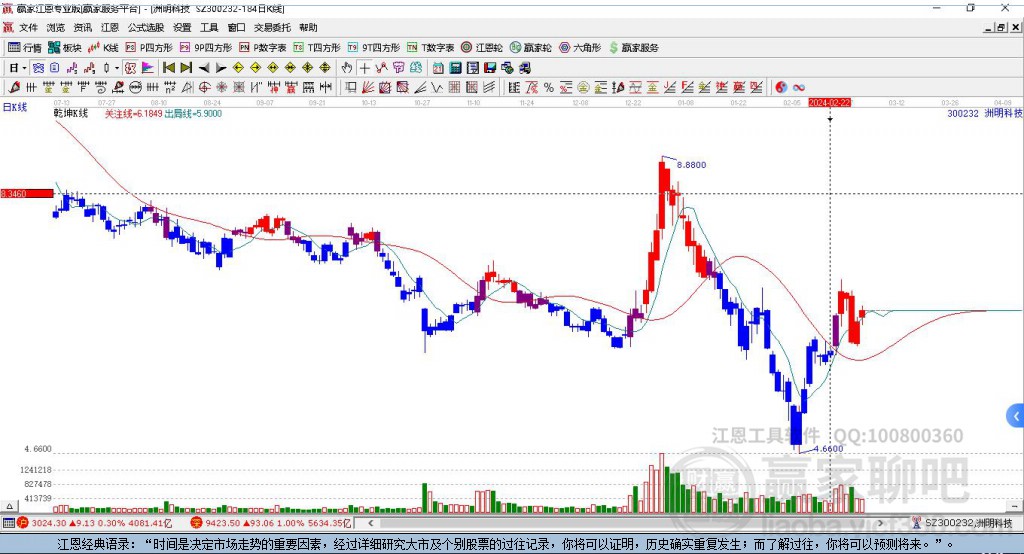
Task: Click the 乾坤K线 indicator label
Action: (x=71, y=114)
